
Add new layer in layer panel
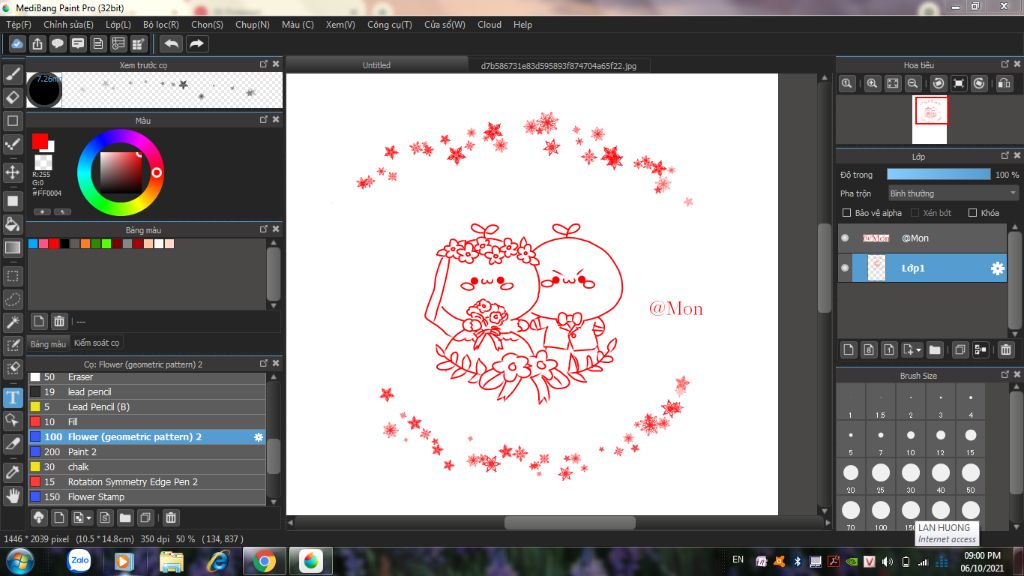[848, 350]
